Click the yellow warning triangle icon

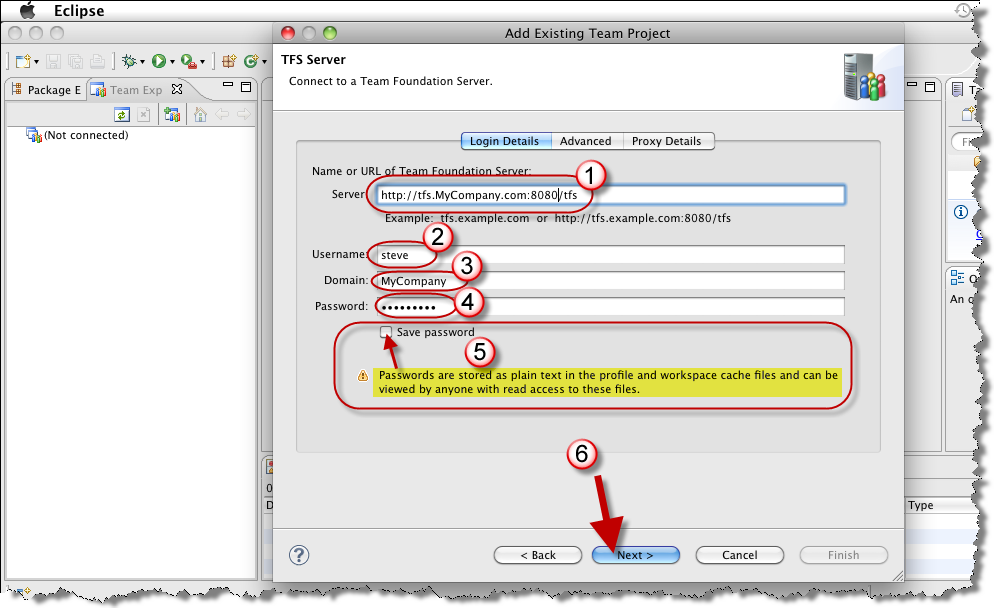[363, 375]
